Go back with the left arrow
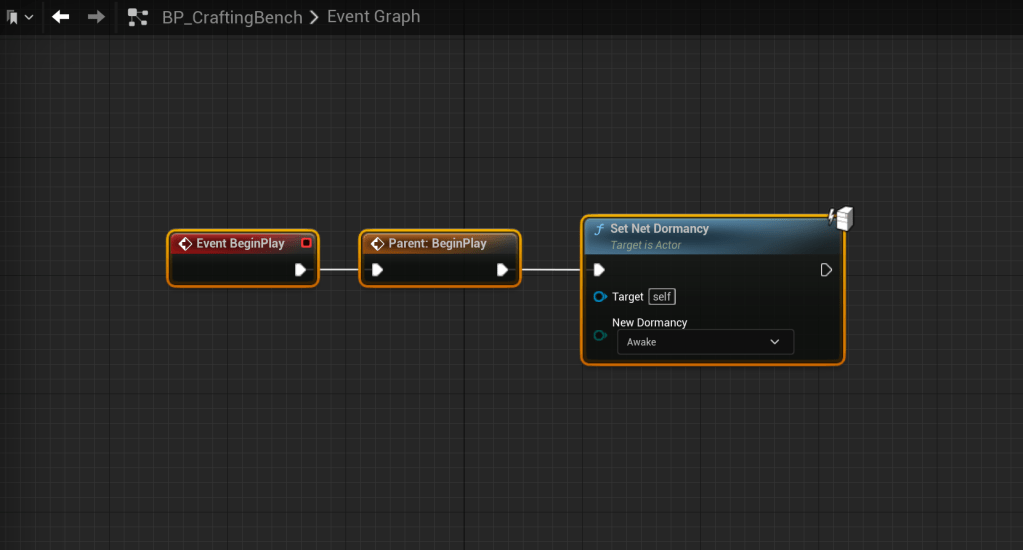Screen dimensions: 1023x550 (61, 17)
